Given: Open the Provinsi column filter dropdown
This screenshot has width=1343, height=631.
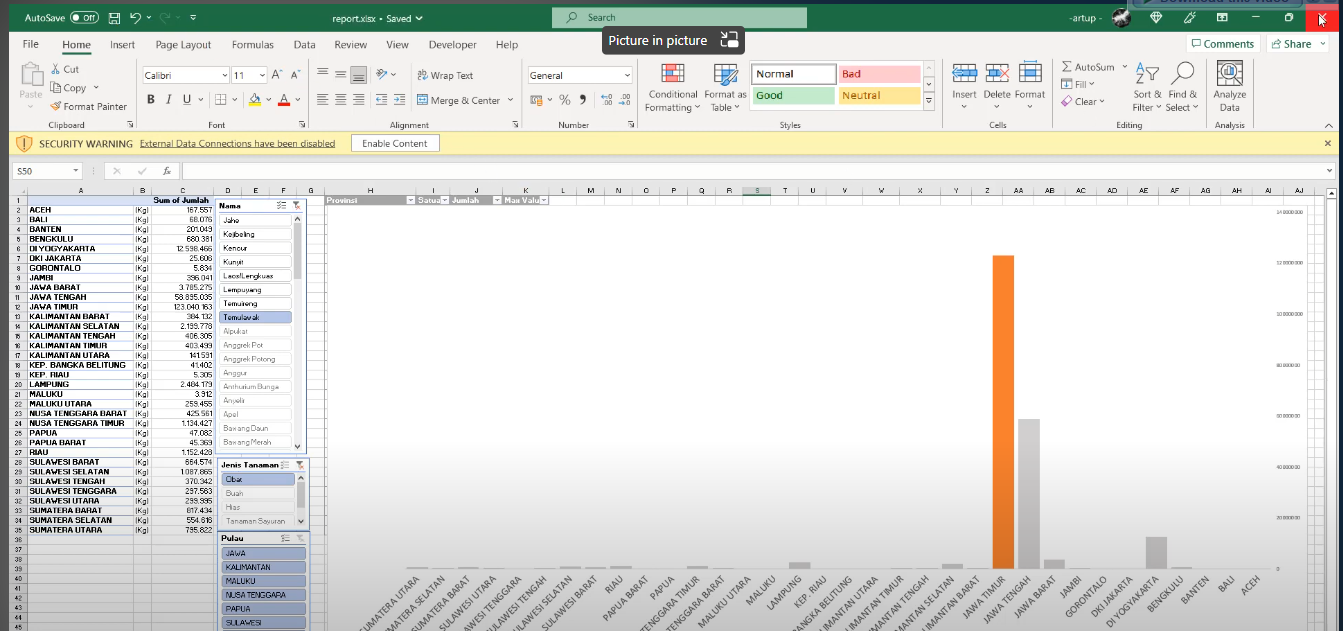Looking at the screenshot, I should tap(410, 200).
